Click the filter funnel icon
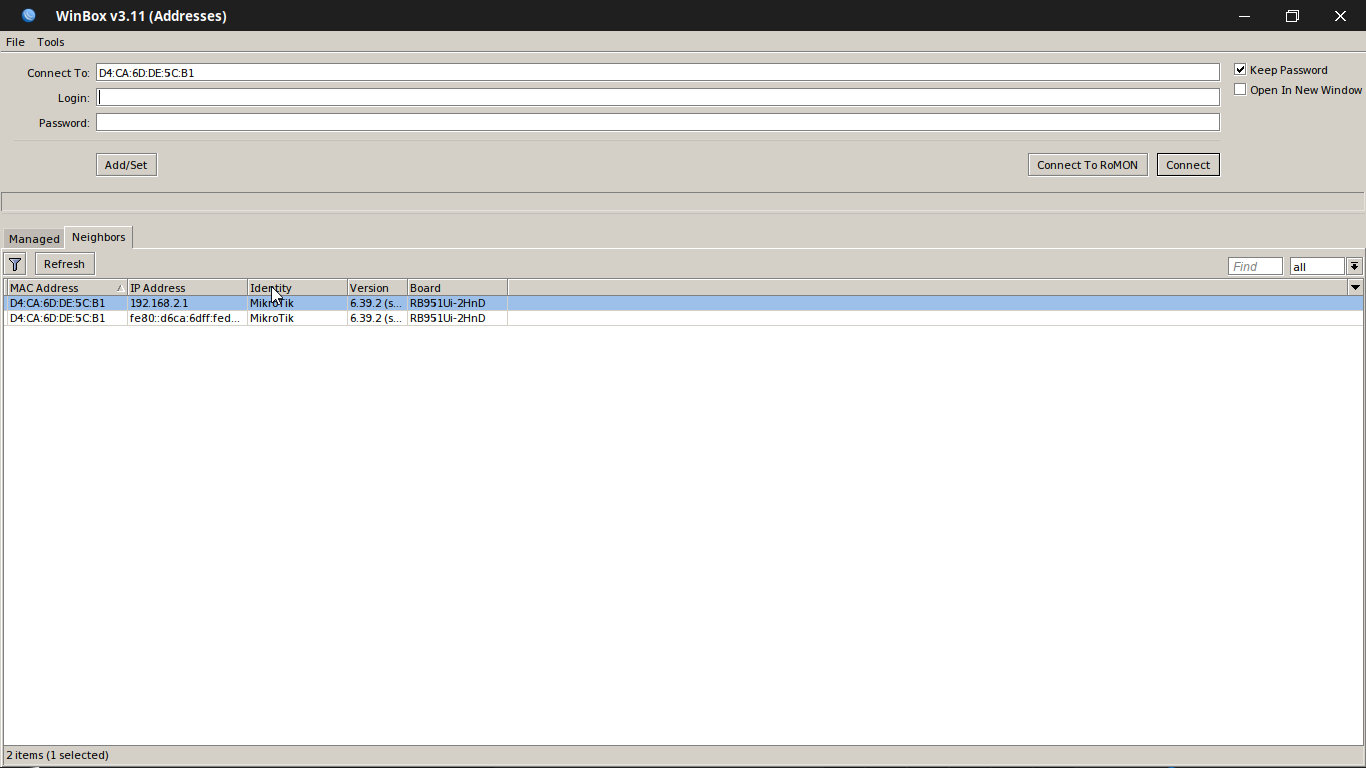The width and height of the screenshot is (1366, 768). pyautogui.click(x=15, y=264)
